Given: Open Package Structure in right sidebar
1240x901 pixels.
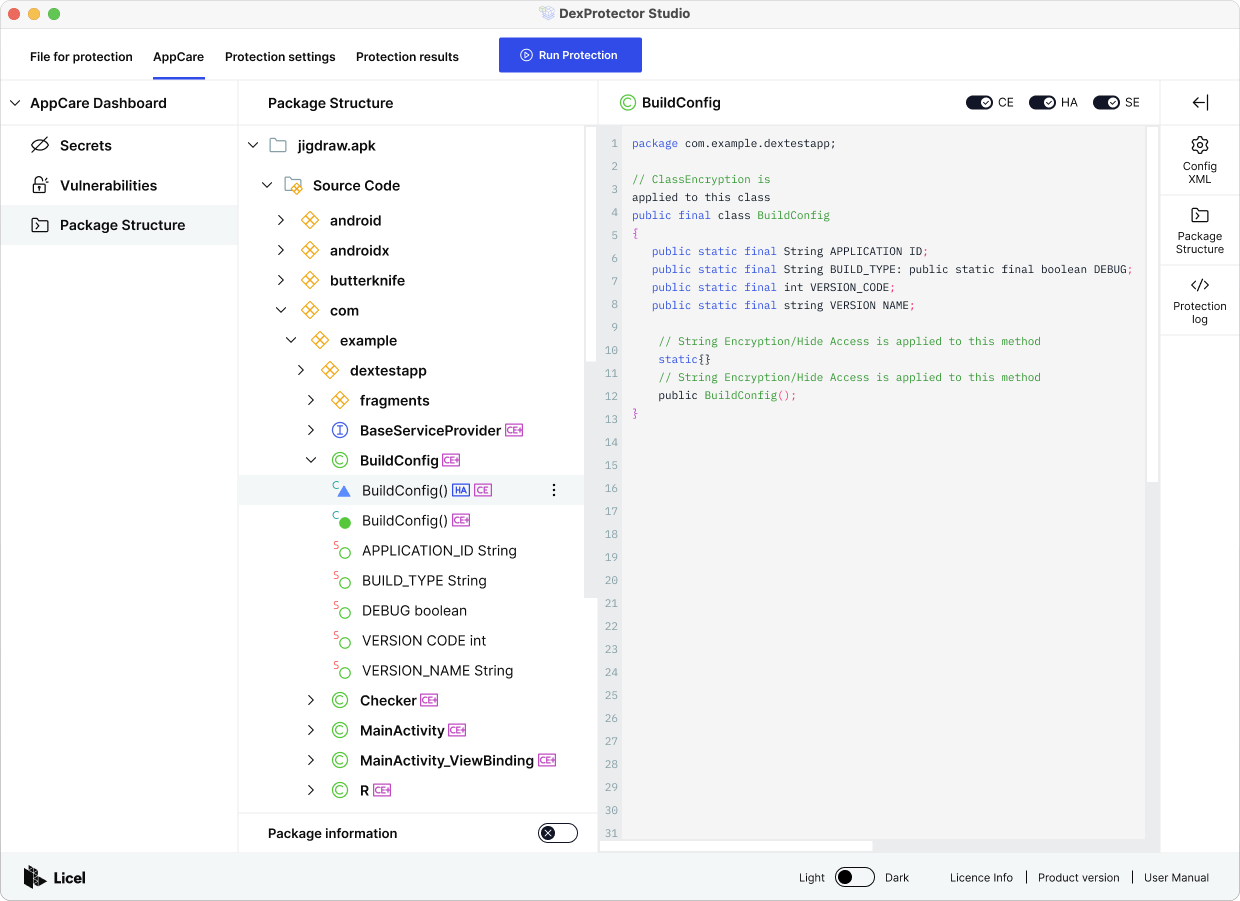Looking at the screenshot, I should point(1200,231).
